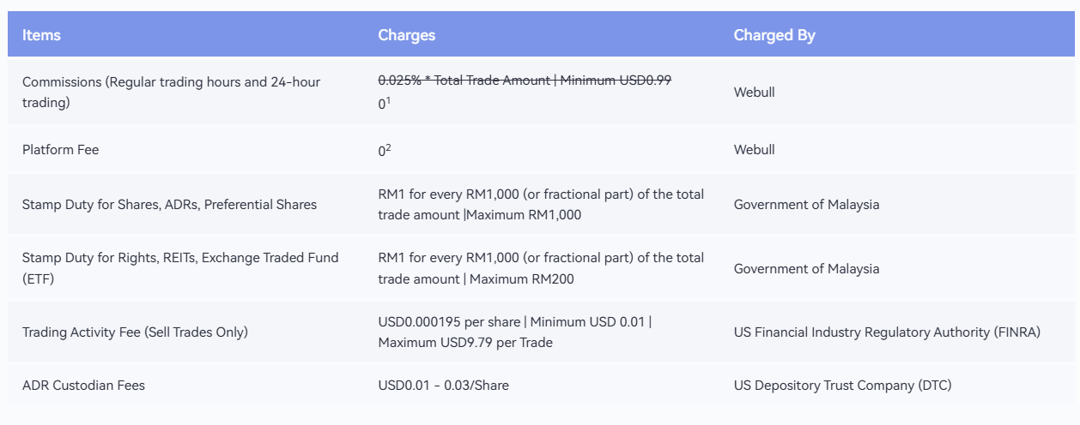
Task: Click 'Webull' in the Commissions row
Action: (x=754, y=91)
